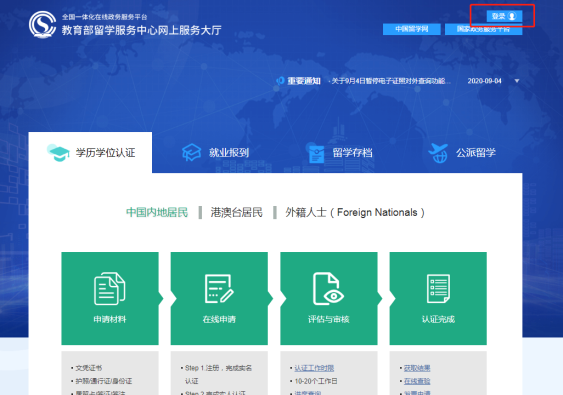This screenshot has width=563, height=395.
Task: Switch to the 公派留学 tab
Action: click(462, 153)
